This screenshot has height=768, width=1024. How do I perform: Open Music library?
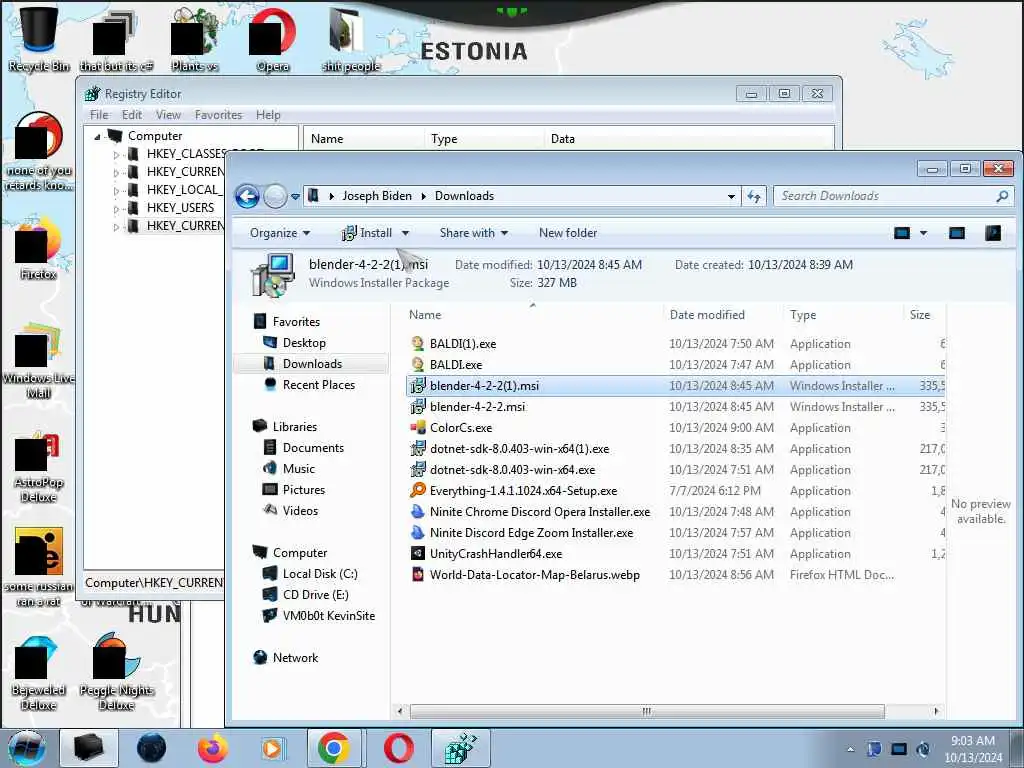pos(298,469)
